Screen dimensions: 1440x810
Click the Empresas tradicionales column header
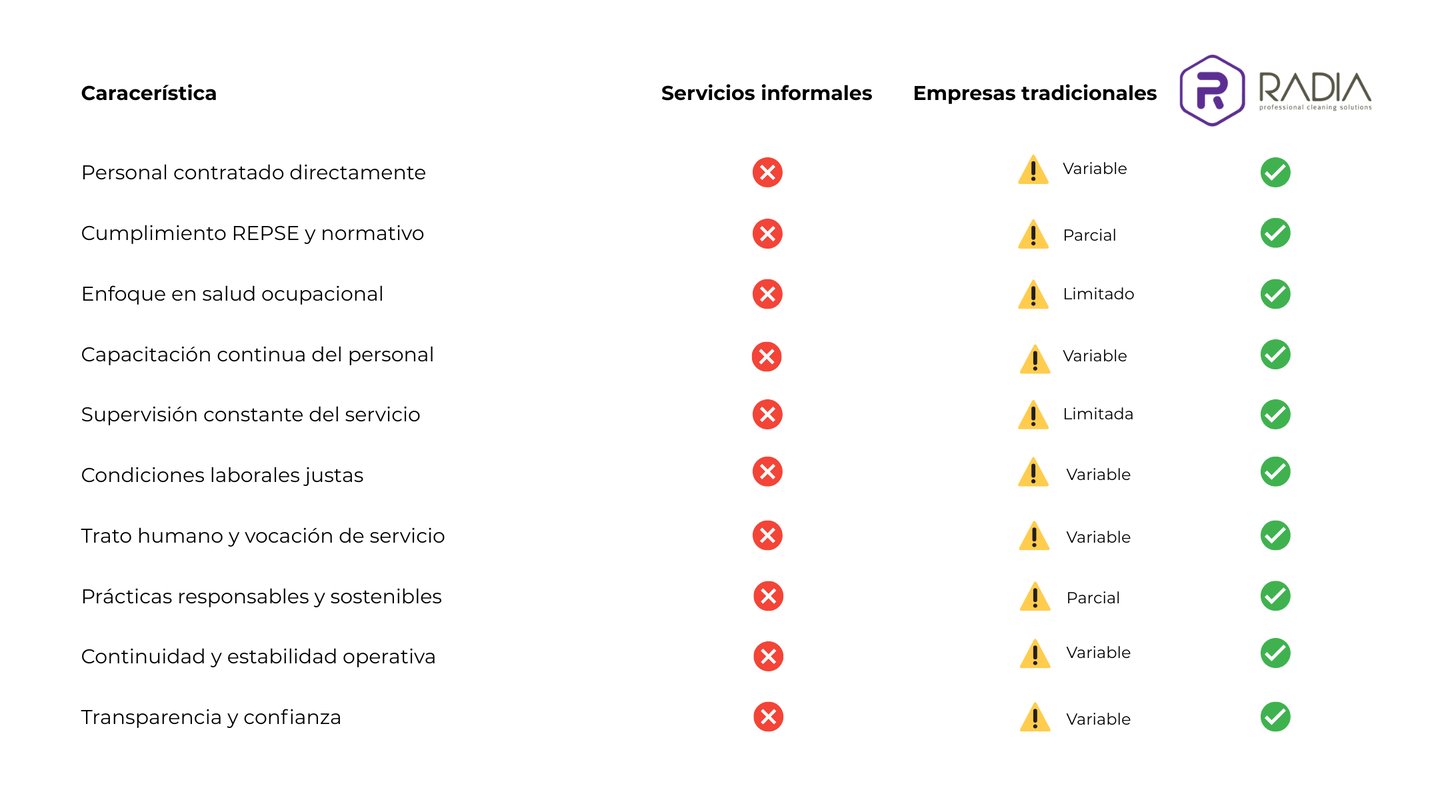[x=1034, y=93]
